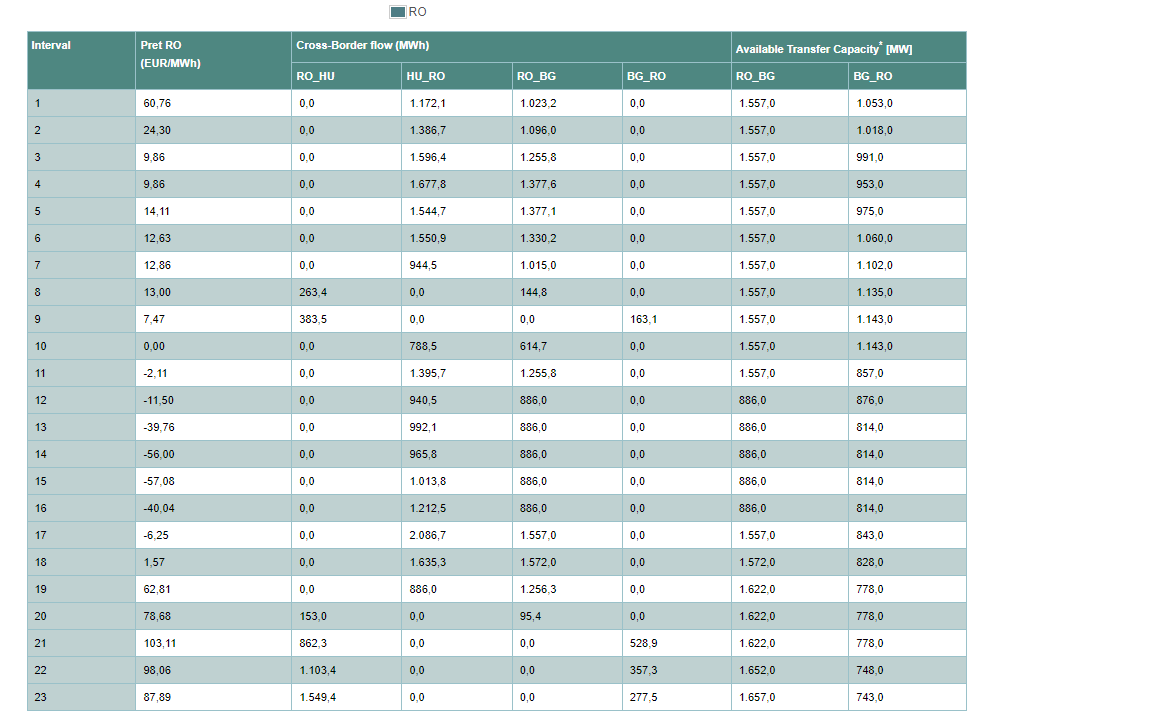The width and height of the screenshot is (1152, 711).
Task: Click the RO legend color swatch
Action: pos(398,12)
